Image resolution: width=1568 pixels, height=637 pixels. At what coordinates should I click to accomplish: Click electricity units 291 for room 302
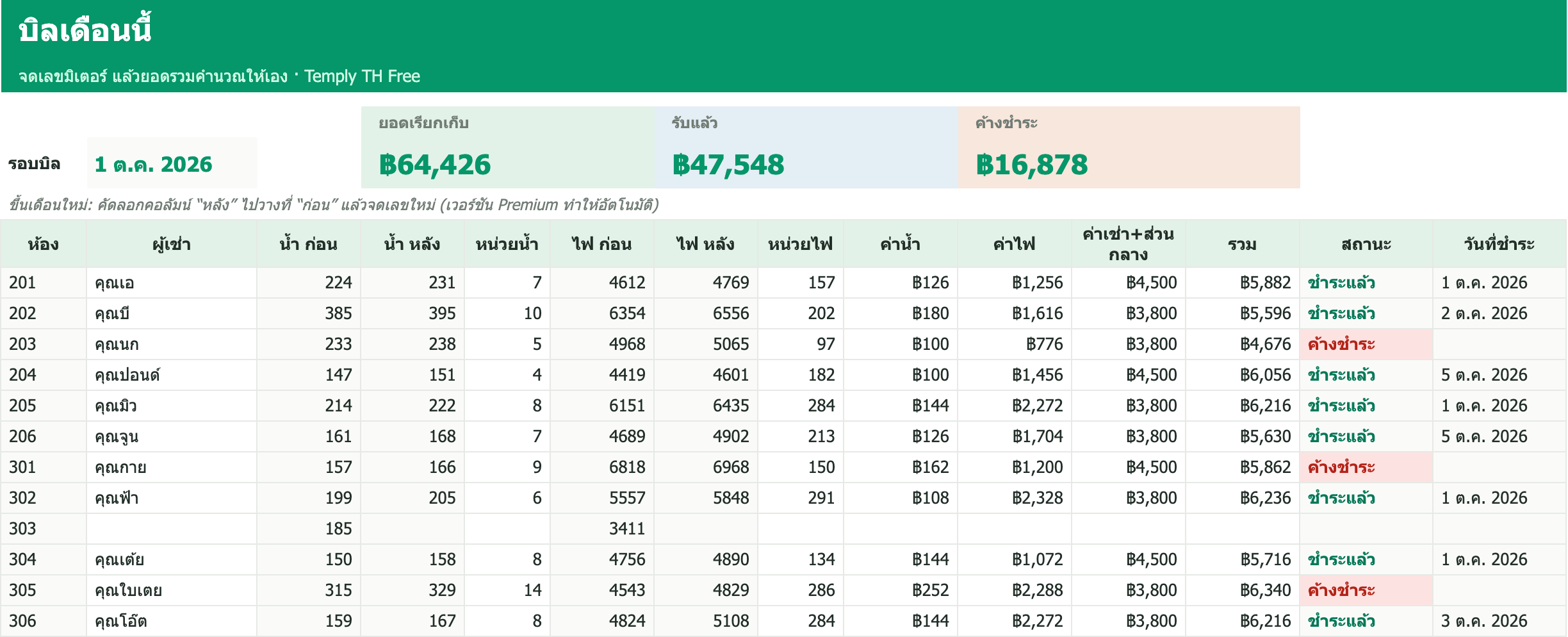point(801,498)
